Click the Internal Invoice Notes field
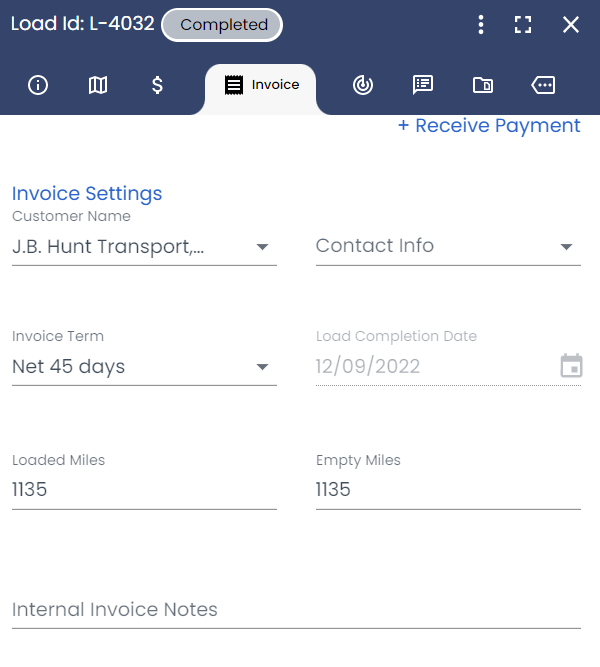 [296, 610]
